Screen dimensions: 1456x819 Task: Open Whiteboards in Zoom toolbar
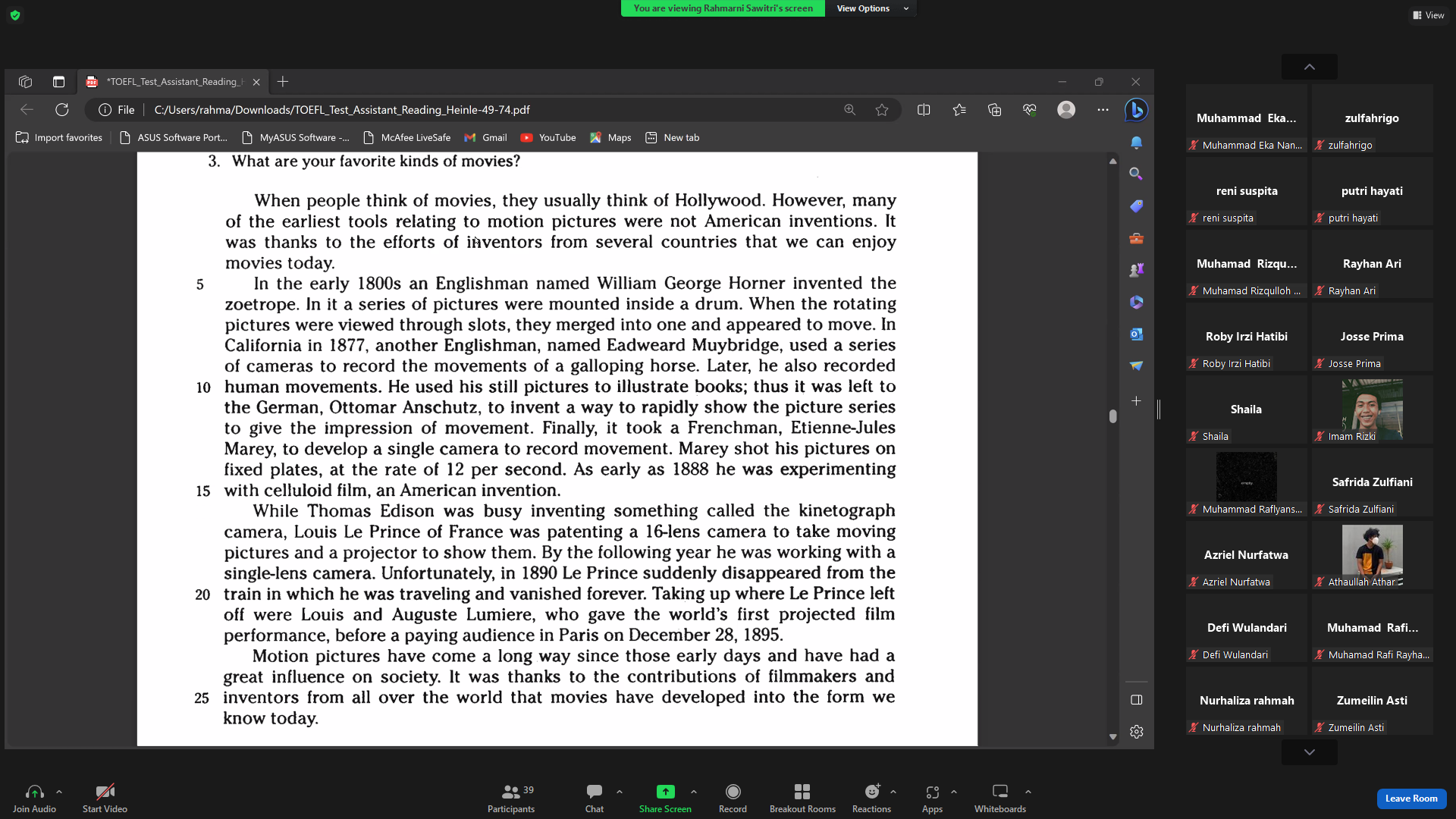coord(1000,799)
